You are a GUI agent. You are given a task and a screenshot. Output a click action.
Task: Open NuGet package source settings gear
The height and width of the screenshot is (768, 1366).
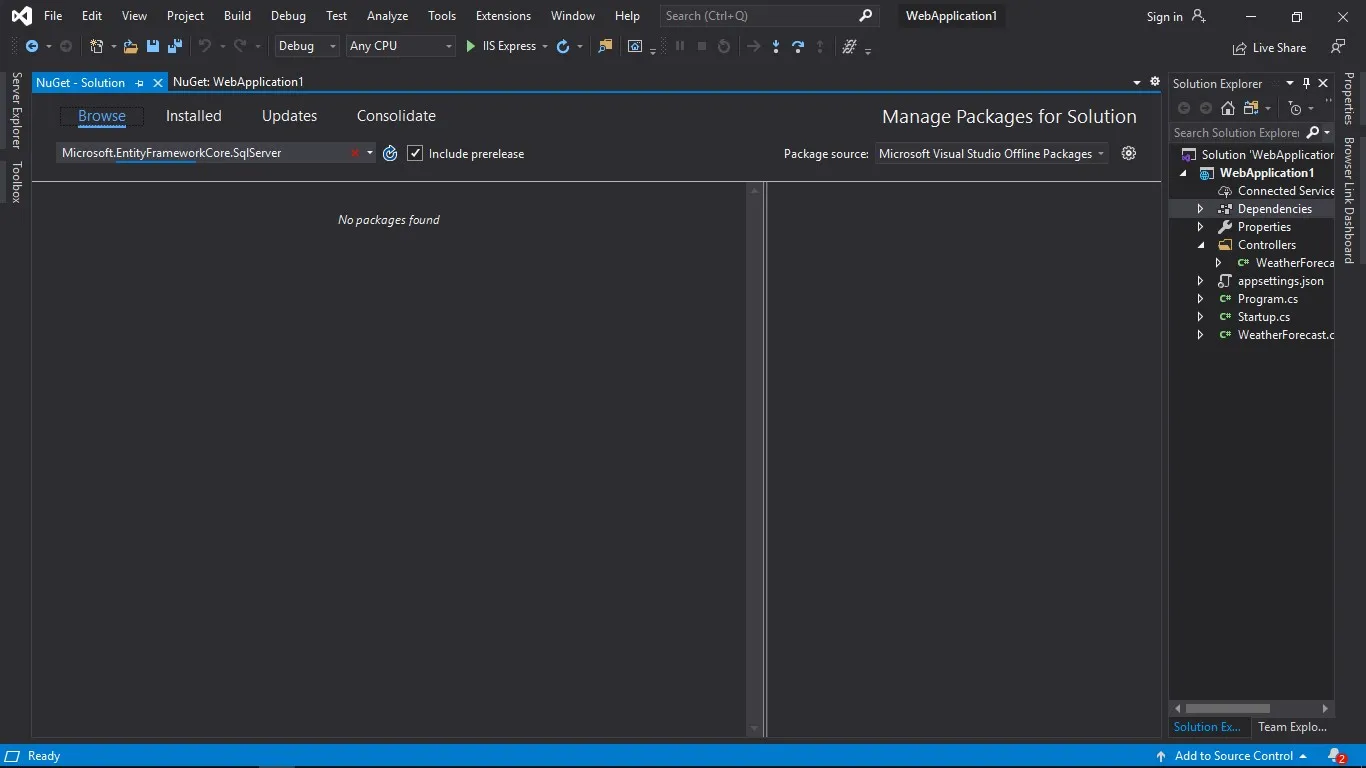[1129, 153]
